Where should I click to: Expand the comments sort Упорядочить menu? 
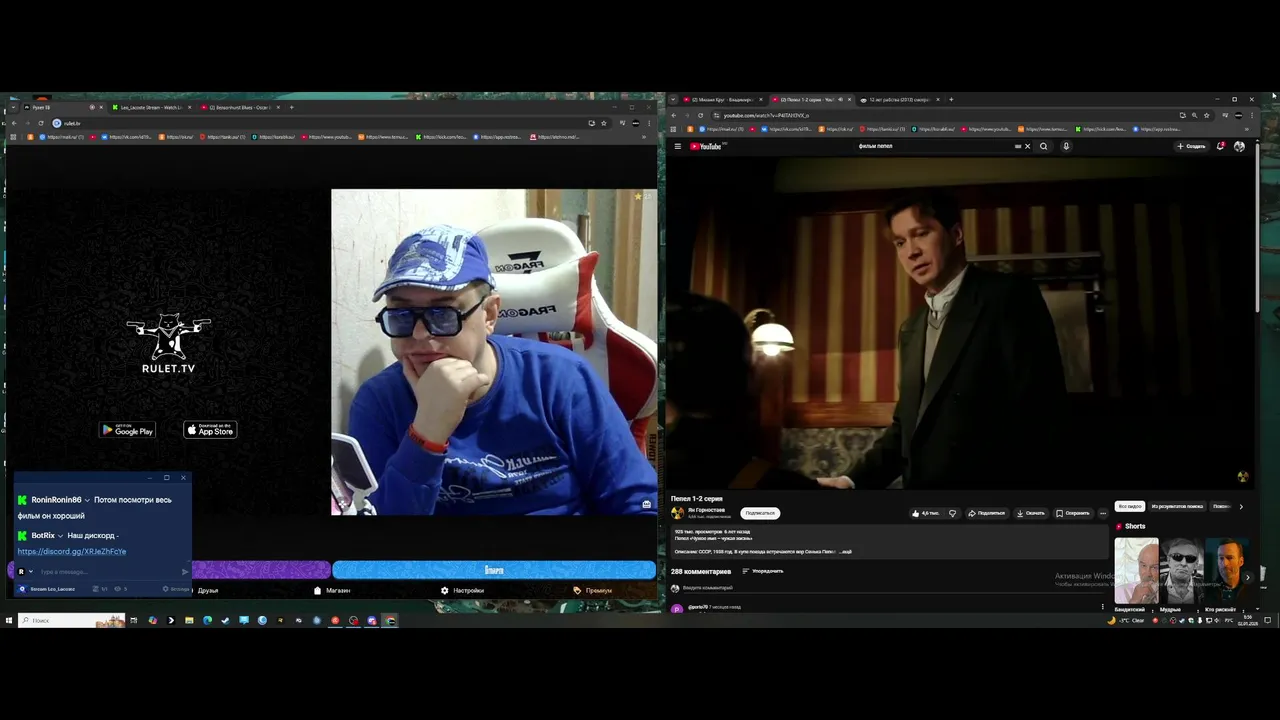point(762,571)
